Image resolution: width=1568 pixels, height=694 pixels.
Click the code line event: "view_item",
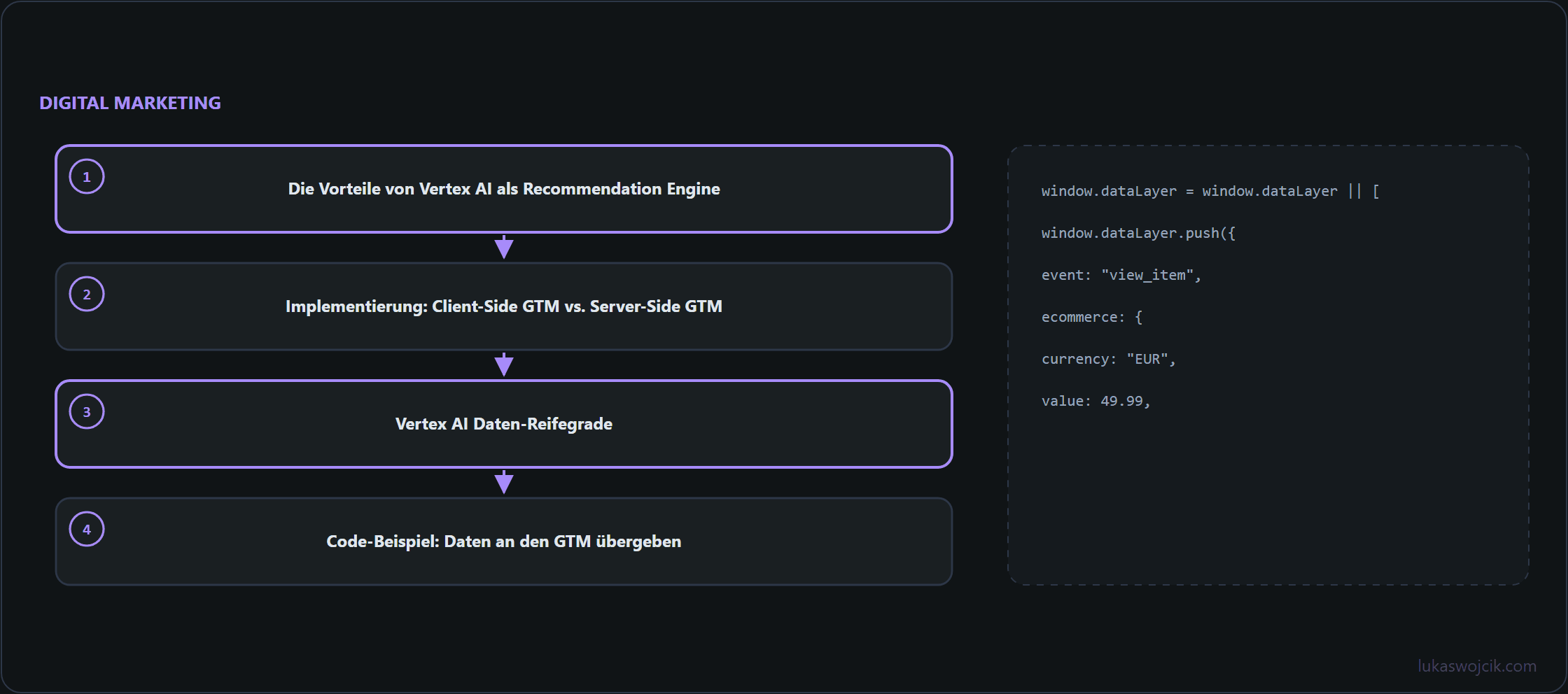1121,275
